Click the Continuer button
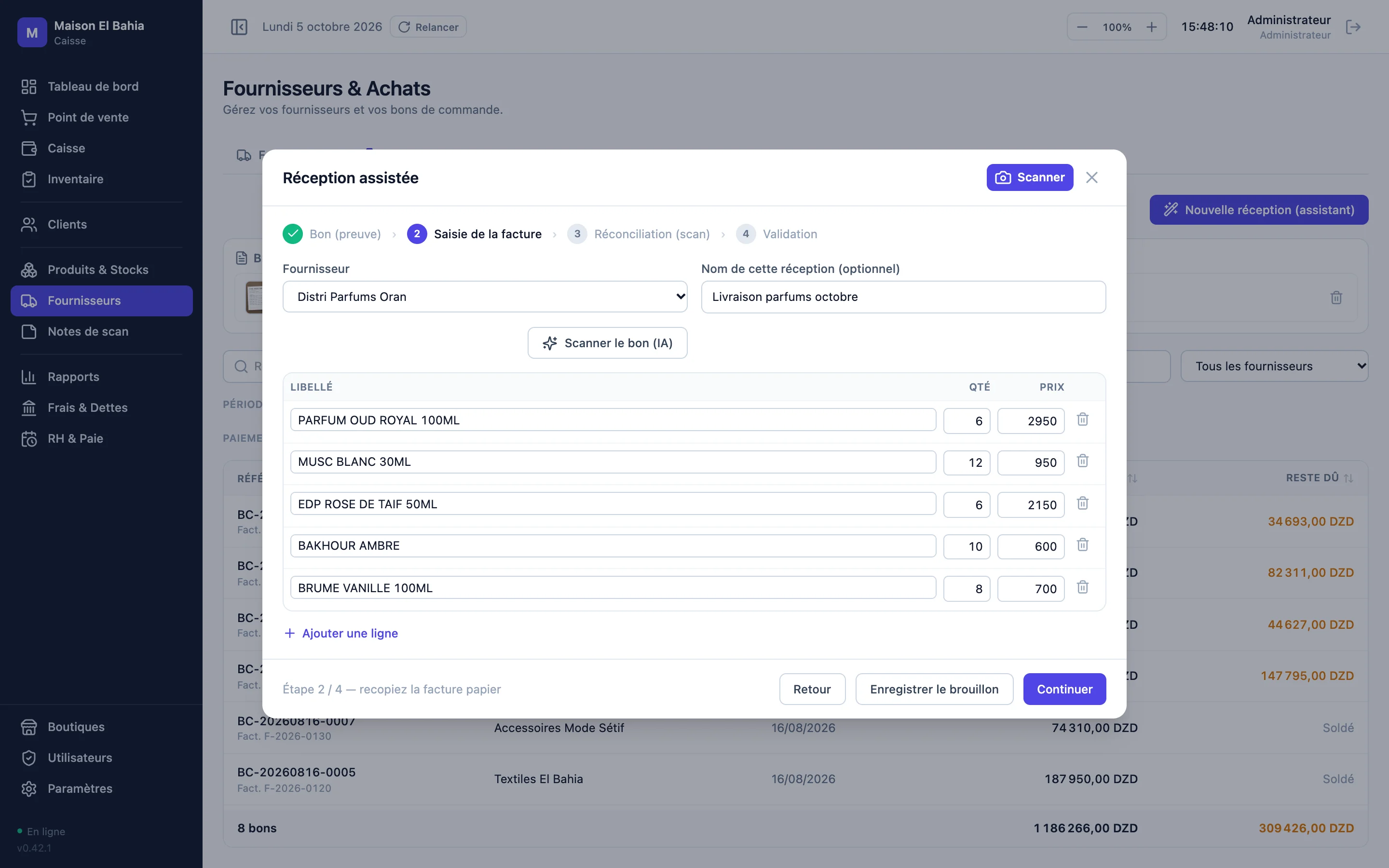Viewport: 1389px width, 868px height. 1064,689
